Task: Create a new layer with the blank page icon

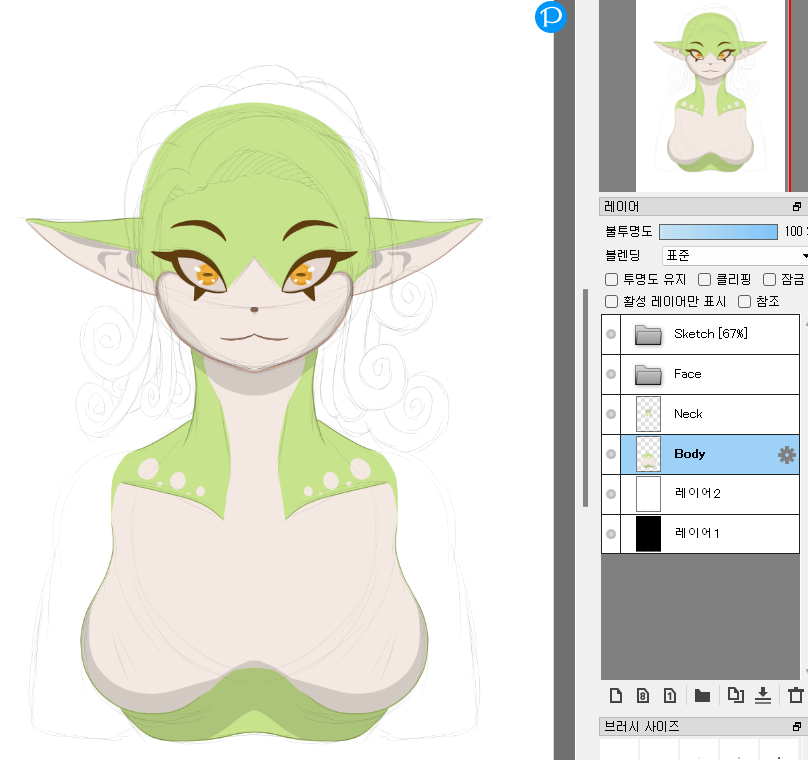Action: coord(616,695)
